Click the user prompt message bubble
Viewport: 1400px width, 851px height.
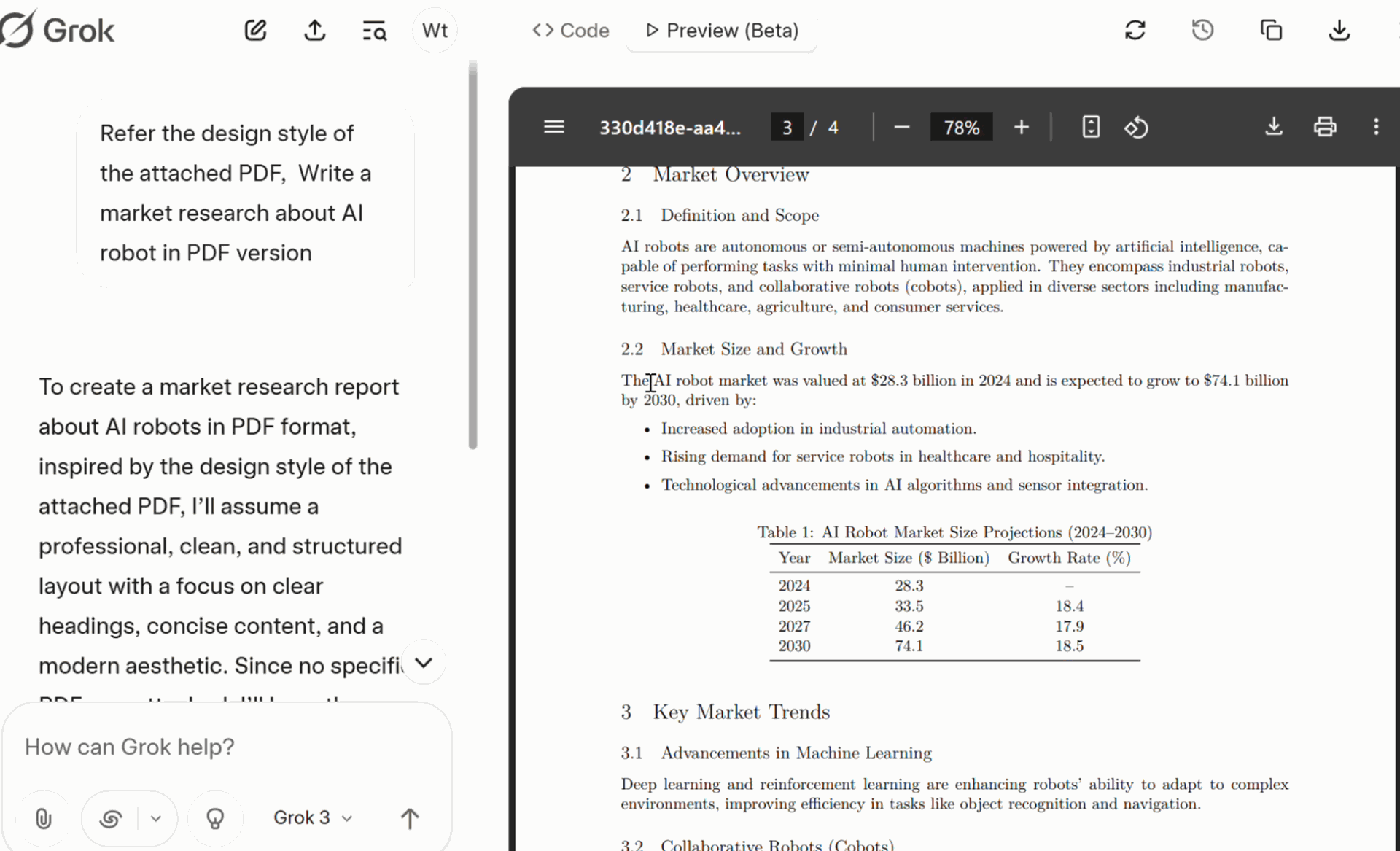(246, 193)
